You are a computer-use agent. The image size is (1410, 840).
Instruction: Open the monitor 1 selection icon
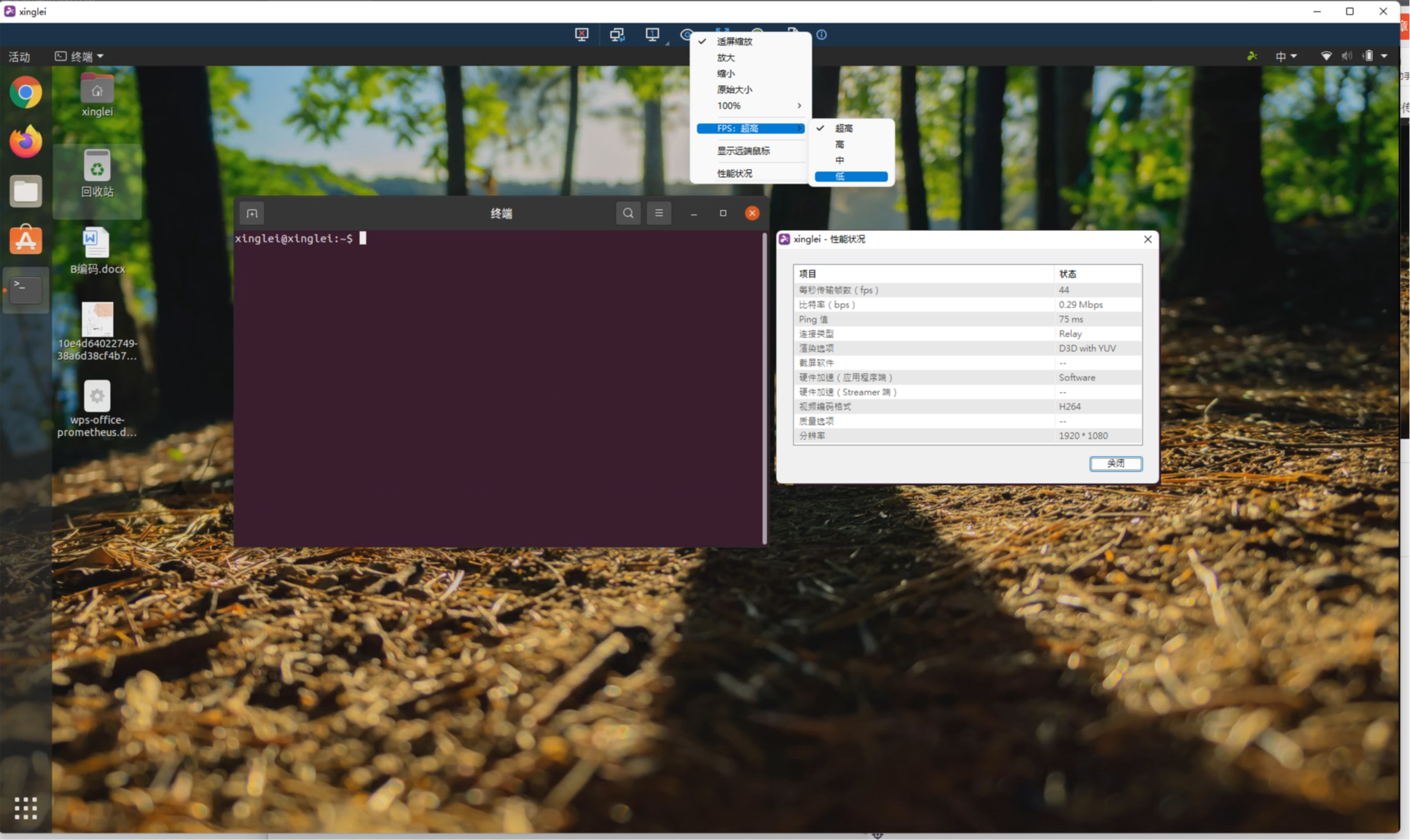(x=652, y=34)
